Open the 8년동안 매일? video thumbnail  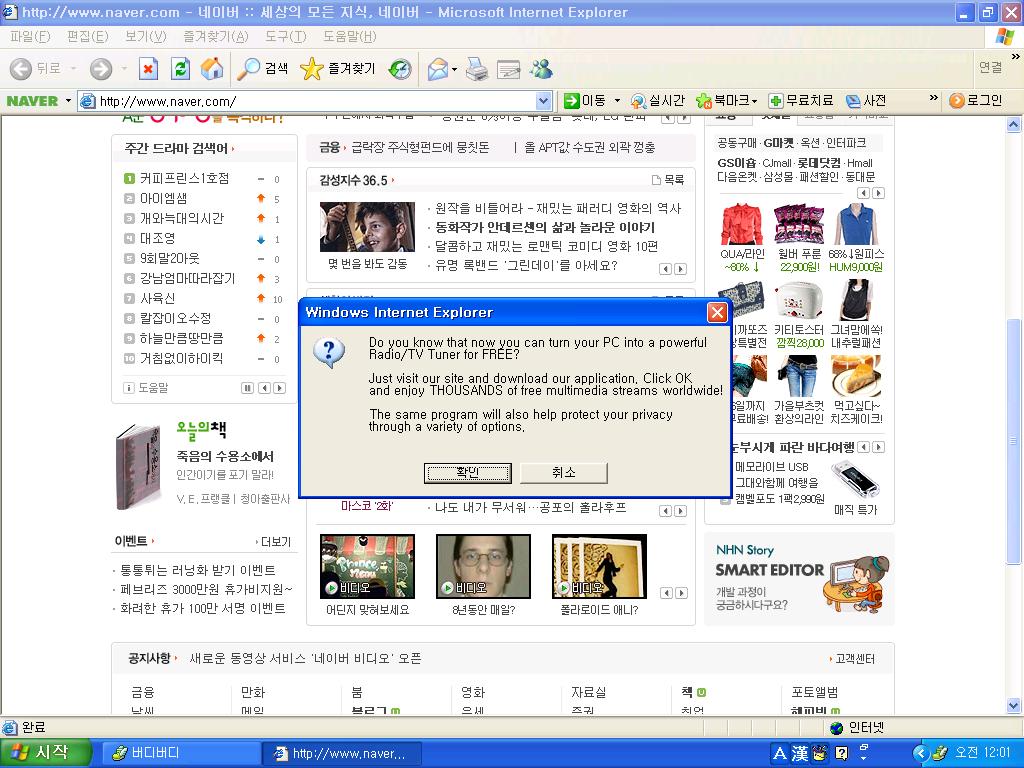coord(483,566)
